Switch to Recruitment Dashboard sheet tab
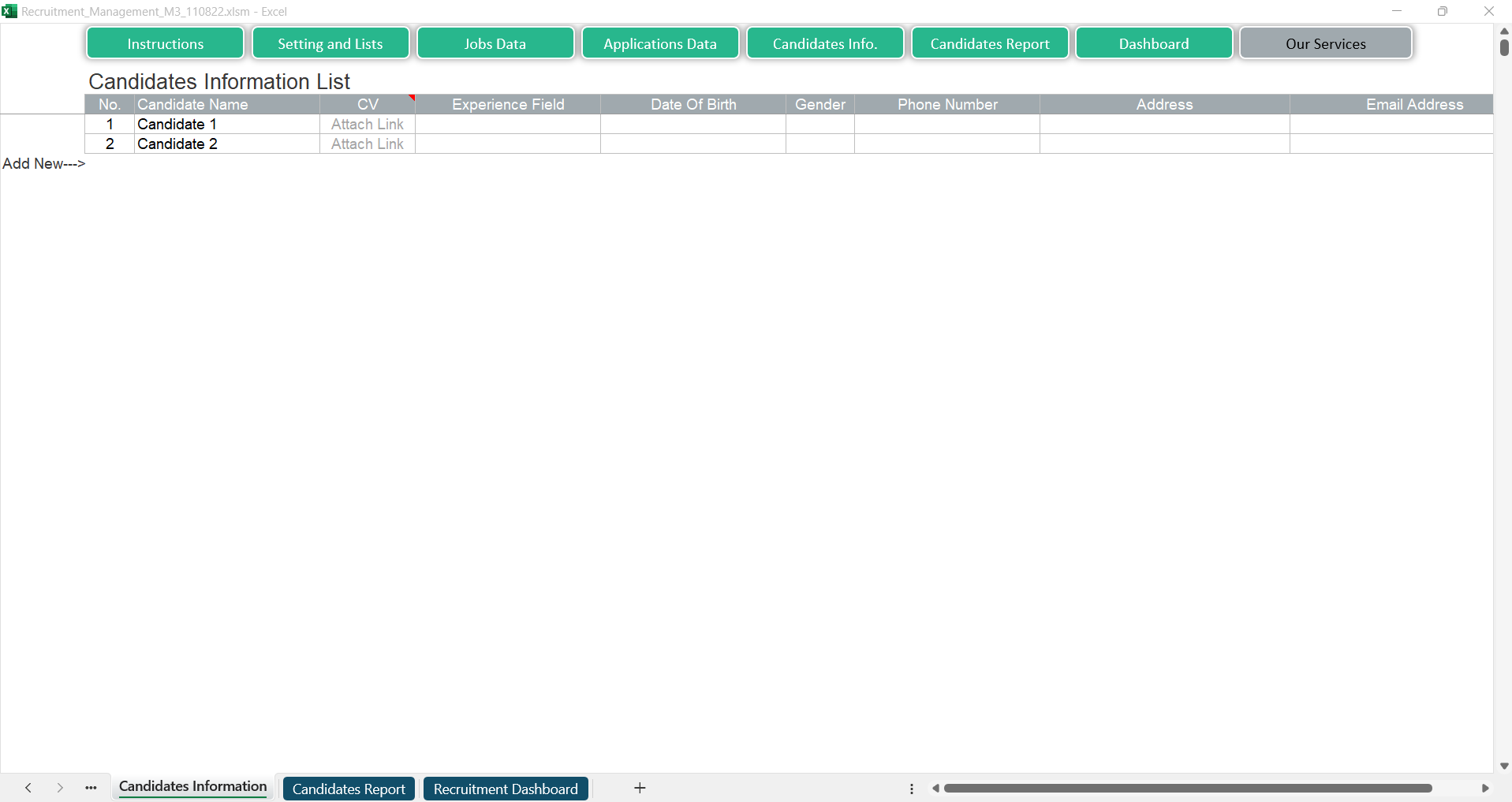1512x802 pixels. [x=505, y=789]
